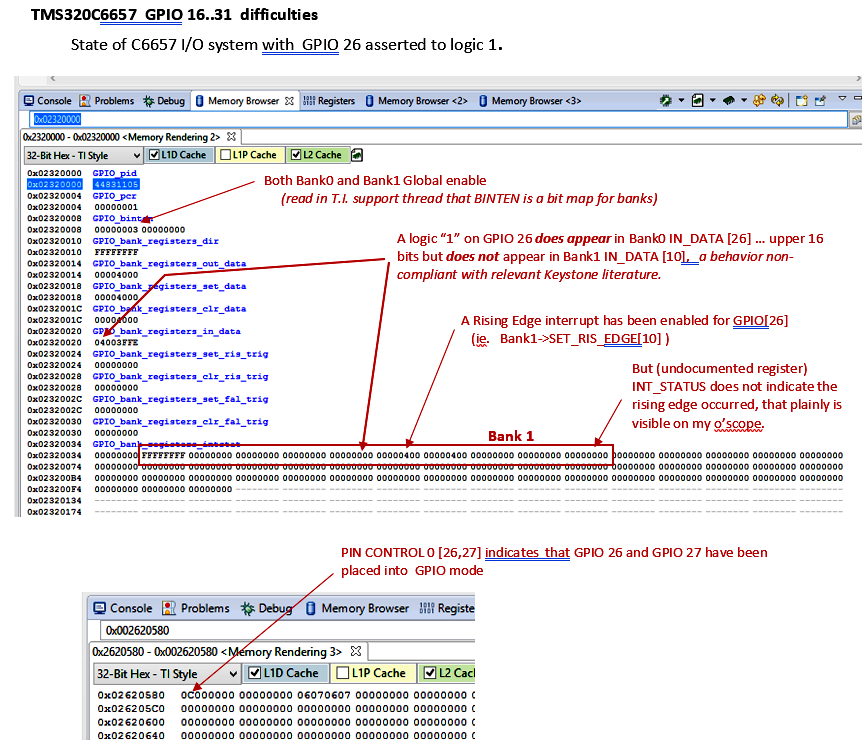Click the pin view icon in upper toolbar
The height and width of the screenshot is (752, 868).
[820, 100]
